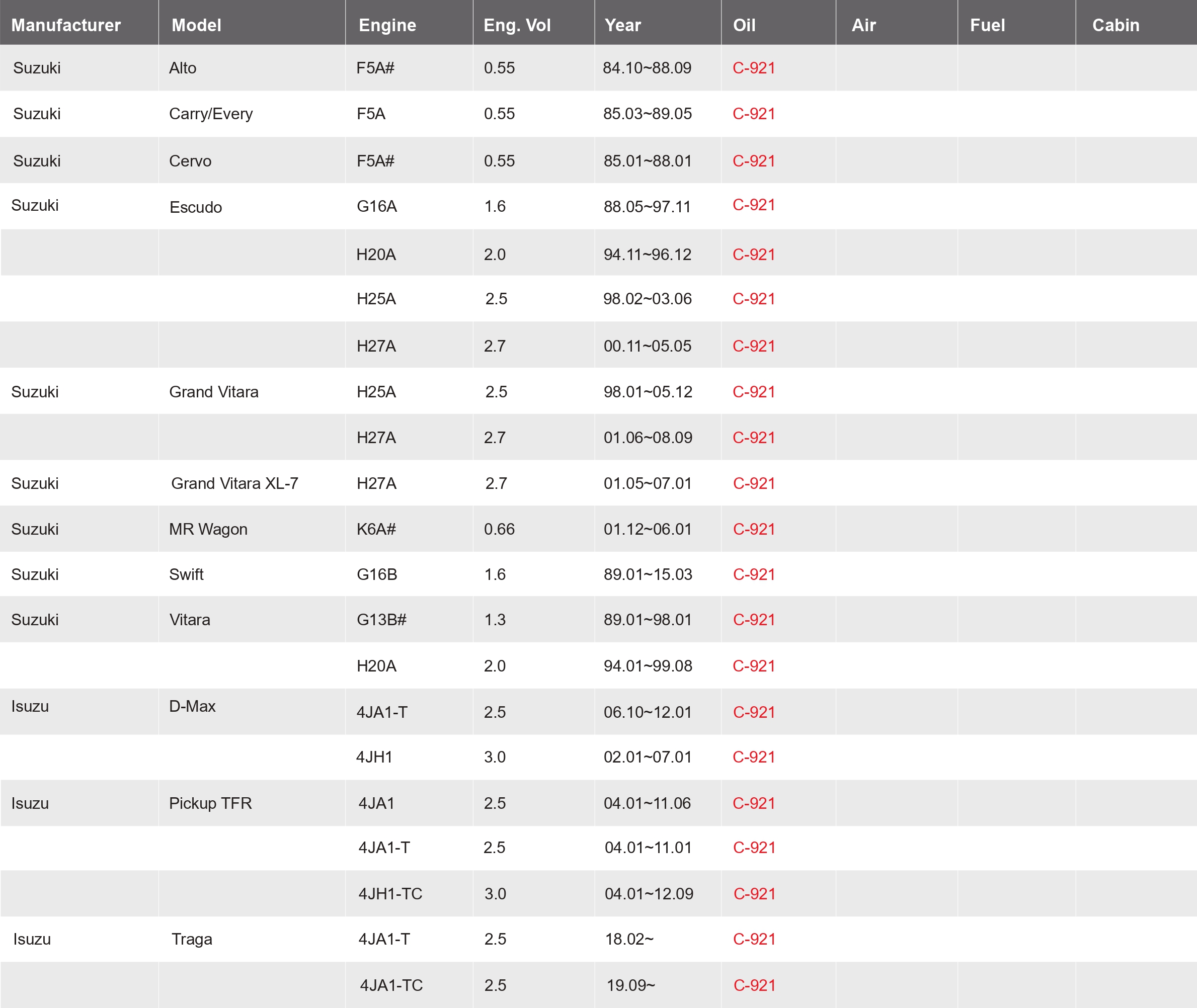The image size is (1197, 1008).
Task: Click year 85.03~89.05
Action: click(x=647, y=114)
